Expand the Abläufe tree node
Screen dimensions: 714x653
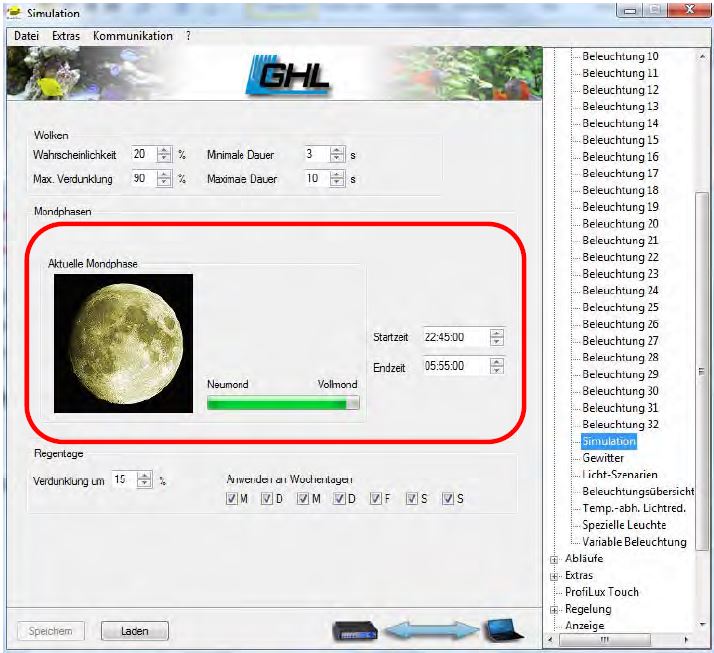[x=553, y=559]
